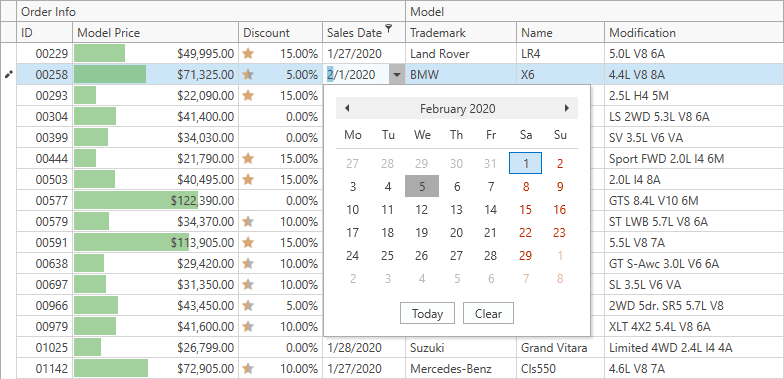Click the GTS 8.4L V10 6M cell
784x379 pixels.
tap(694, 200)
